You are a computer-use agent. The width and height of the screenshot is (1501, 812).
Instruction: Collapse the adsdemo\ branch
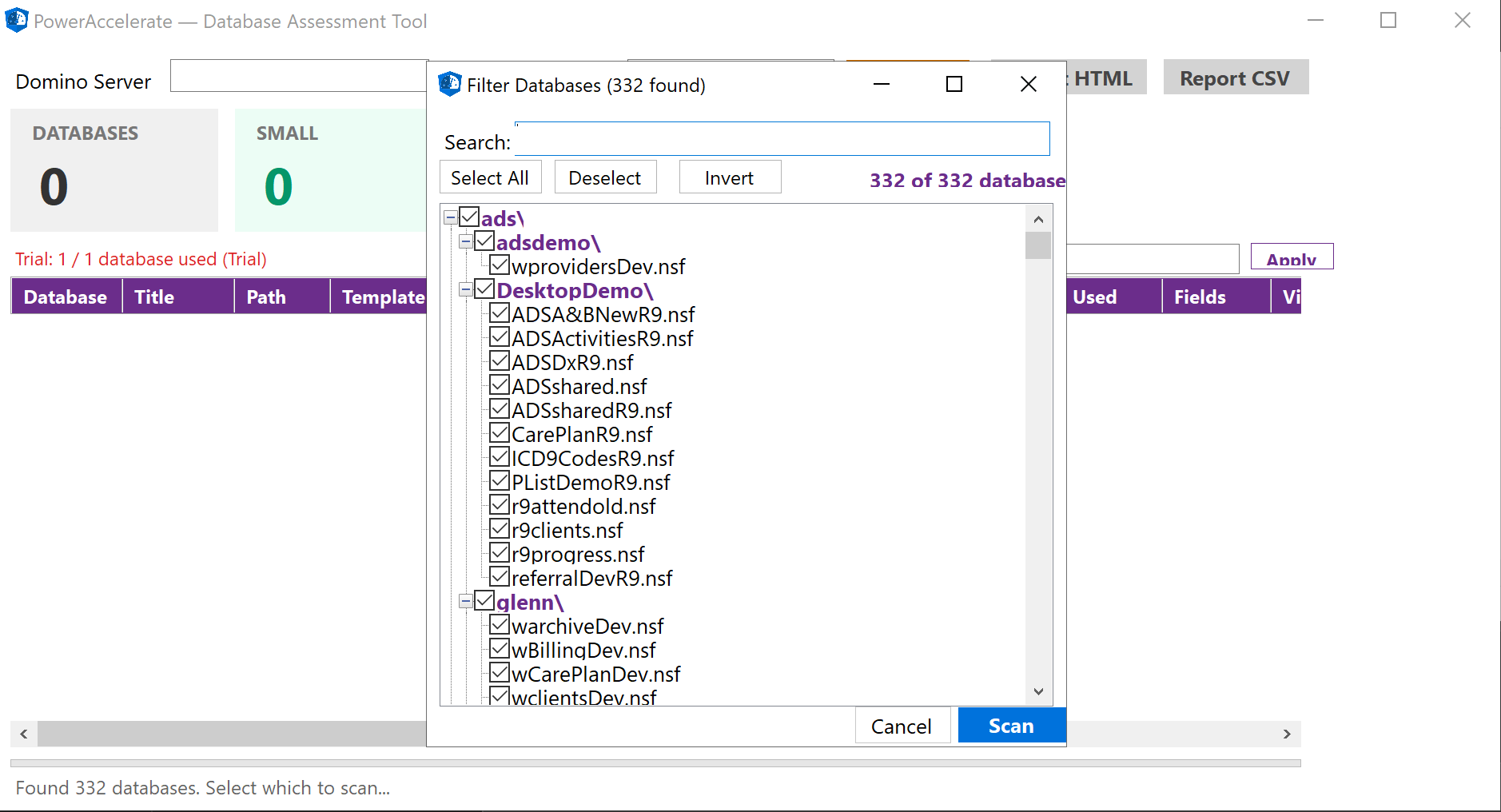coord(466,240)
